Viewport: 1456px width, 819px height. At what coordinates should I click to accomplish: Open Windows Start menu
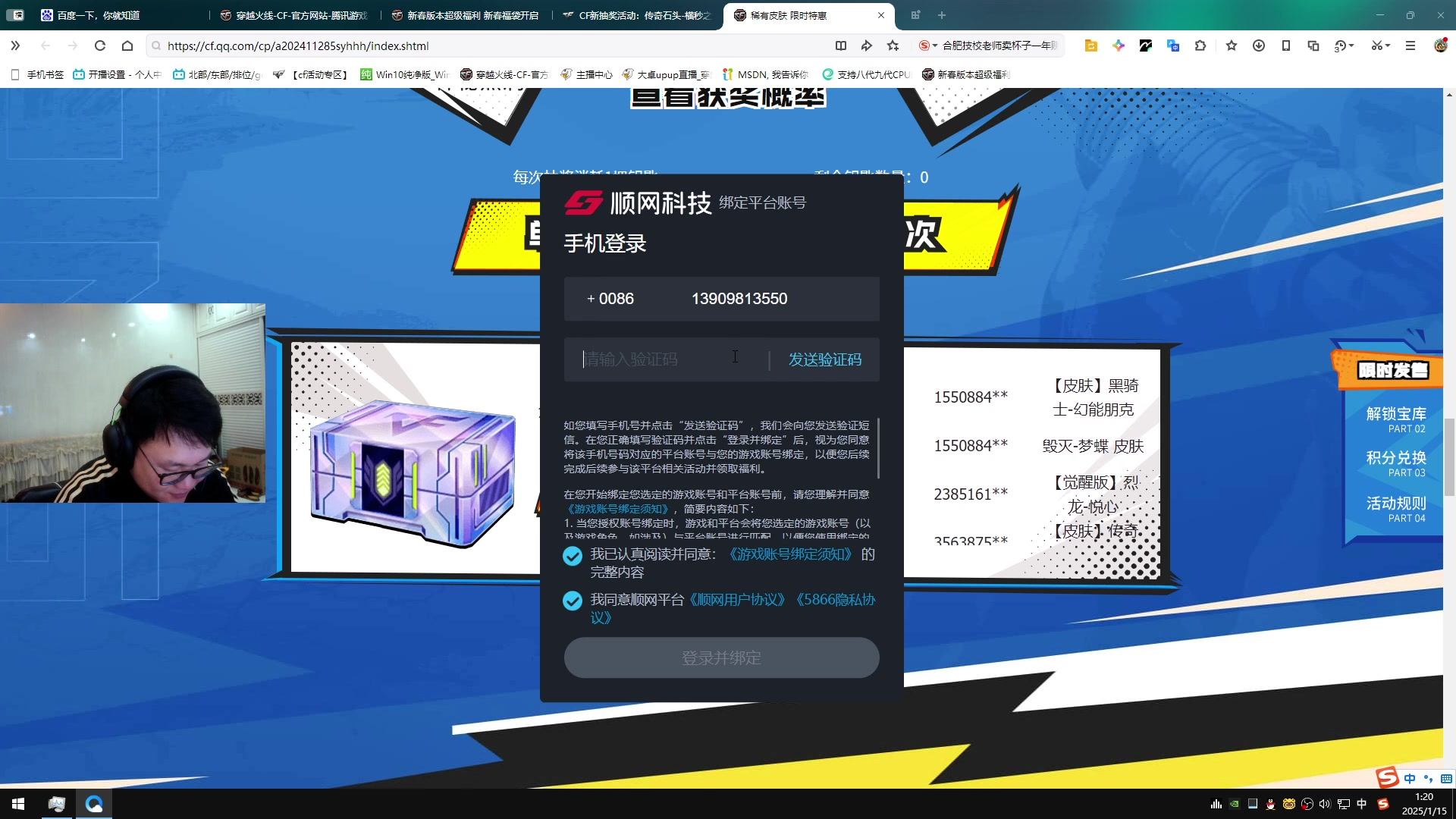tap(18, 804)
